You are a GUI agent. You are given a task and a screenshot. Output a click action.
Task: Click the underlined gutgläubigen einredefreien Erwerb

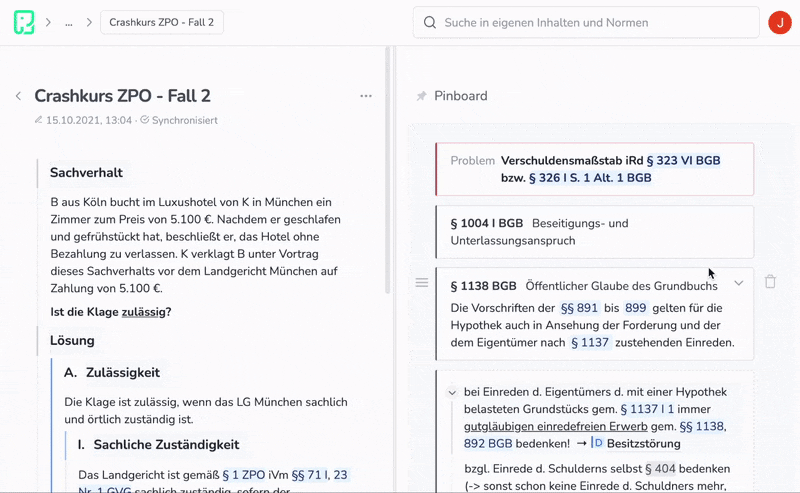click(556, 426)
